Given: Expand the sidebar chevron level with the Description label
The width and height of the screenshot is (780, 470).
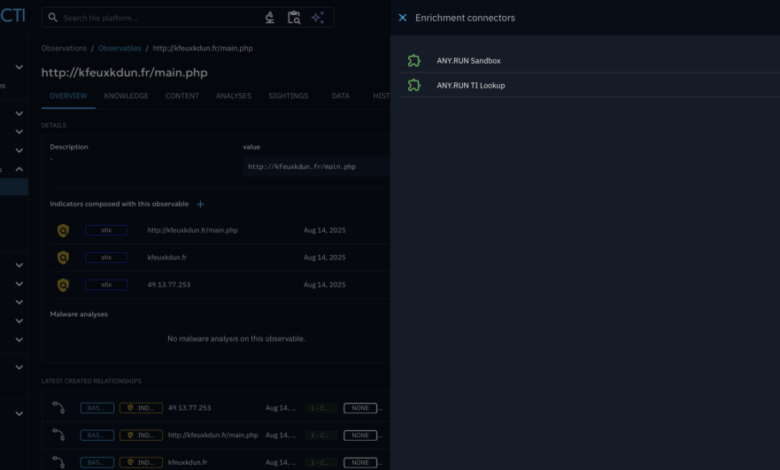Looking at the screenshot, I should click(x=19, y=151).
